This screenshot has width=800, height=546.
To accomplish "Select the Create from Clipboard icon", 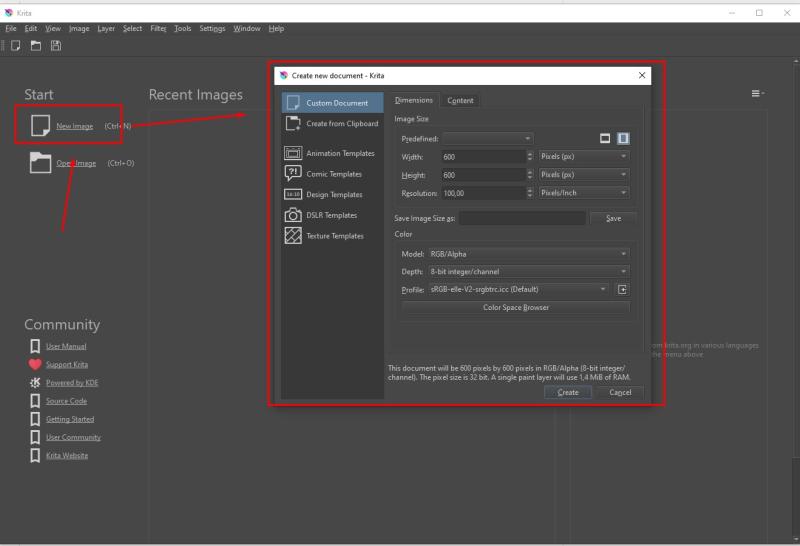I will pyautogui.click(x=293, y=123).
